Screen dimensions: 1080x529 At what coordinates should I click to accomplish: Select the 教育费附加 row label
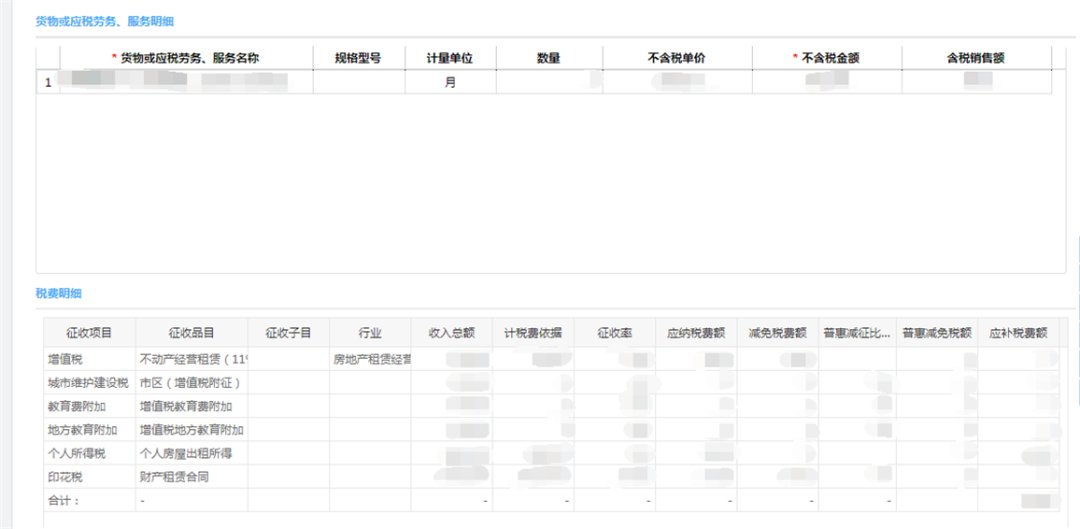[90, 406]
